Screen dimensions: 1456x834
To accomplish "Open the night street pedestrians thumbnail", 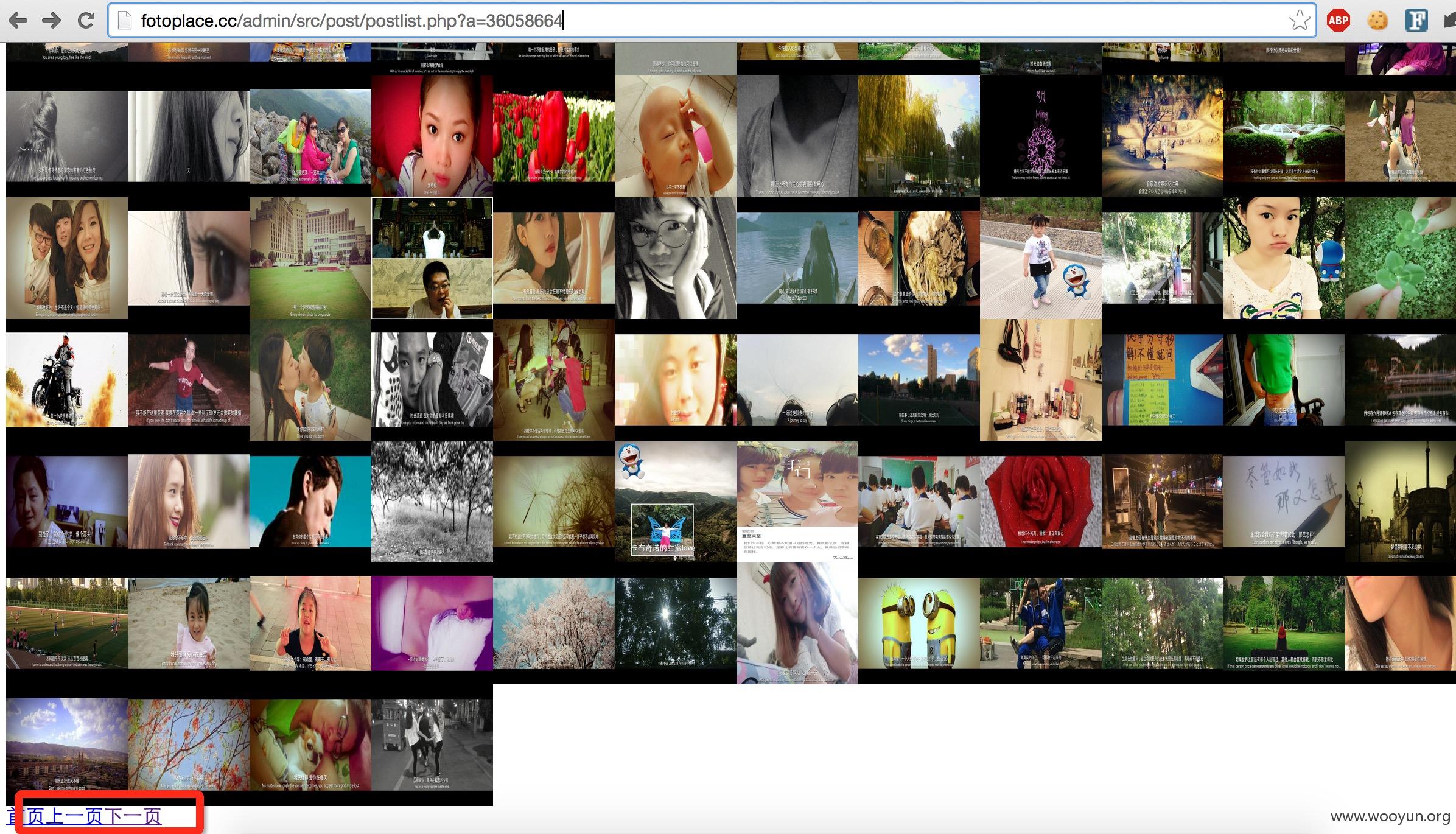I will (1163, 502).
